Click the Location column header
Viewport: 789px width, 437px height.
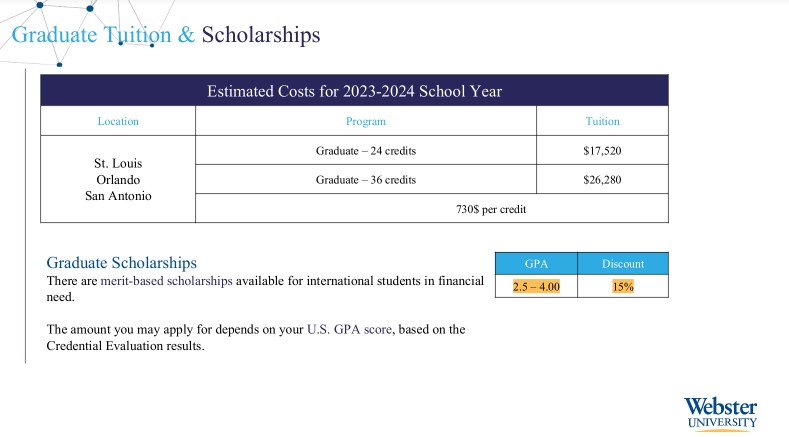point(118,121)
